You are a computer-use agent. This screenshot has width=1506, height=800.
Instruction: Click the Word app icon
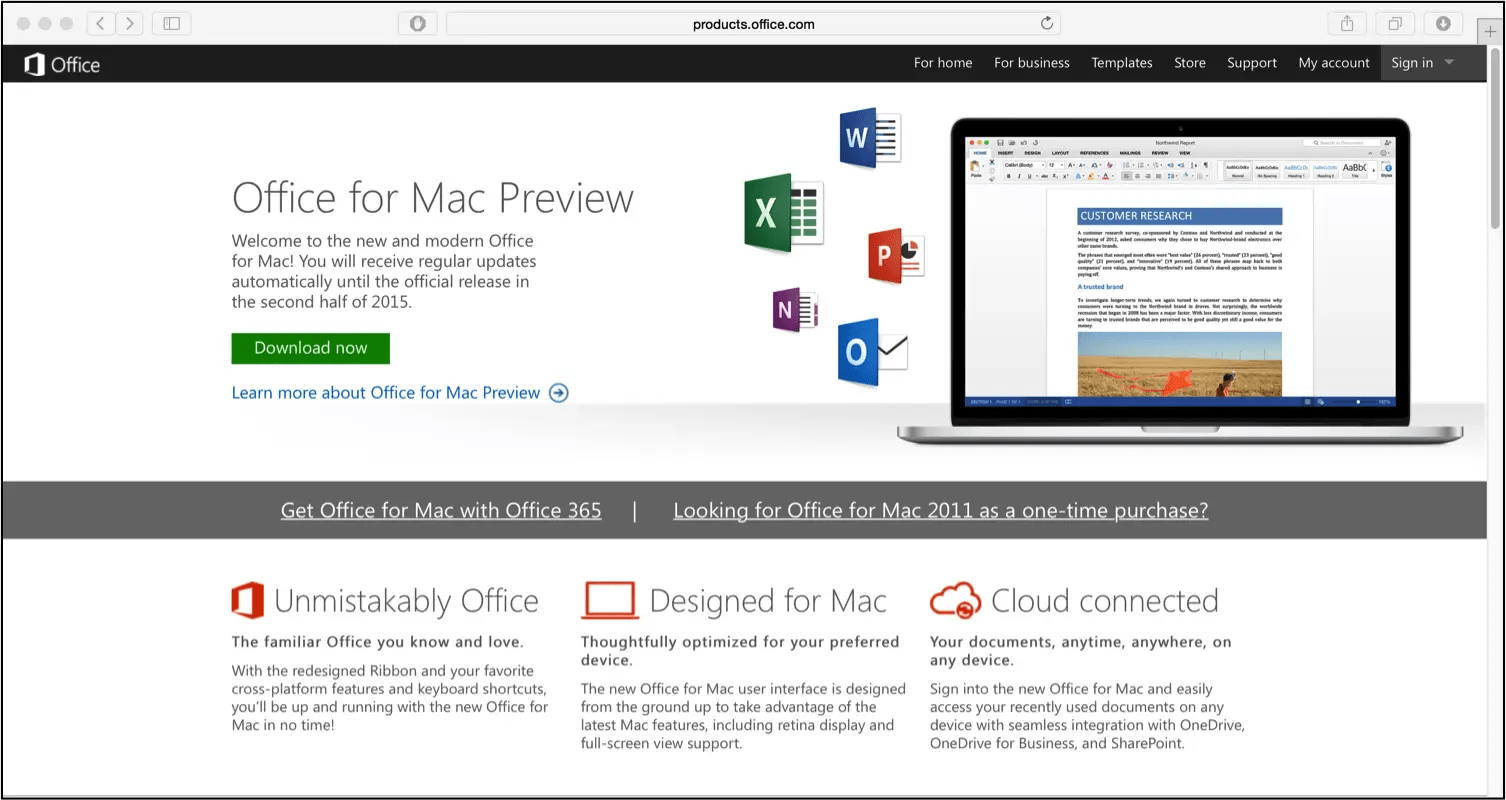[x=870, y=136]
